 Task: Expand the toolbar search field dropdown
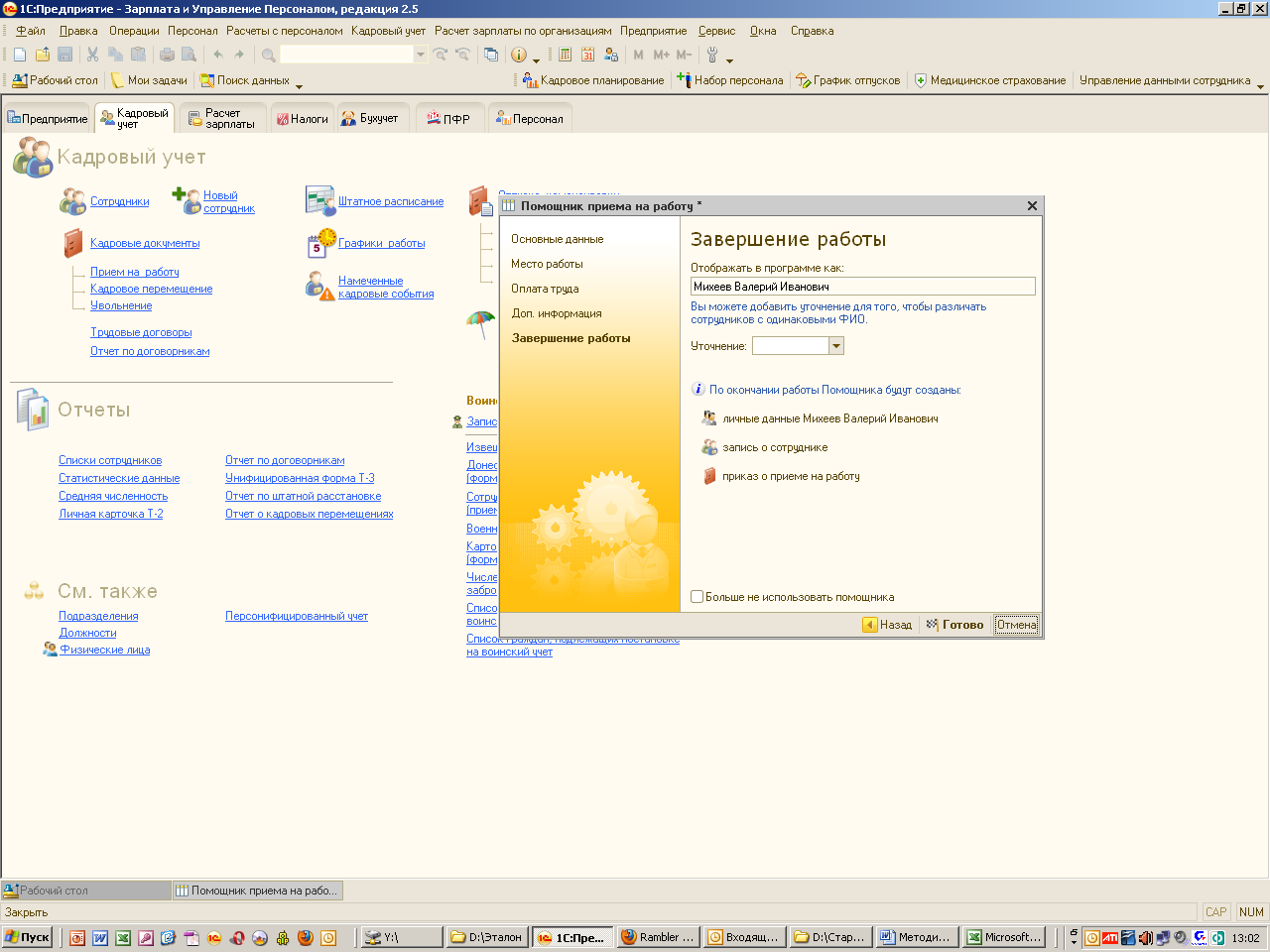[x=420, y=55]
